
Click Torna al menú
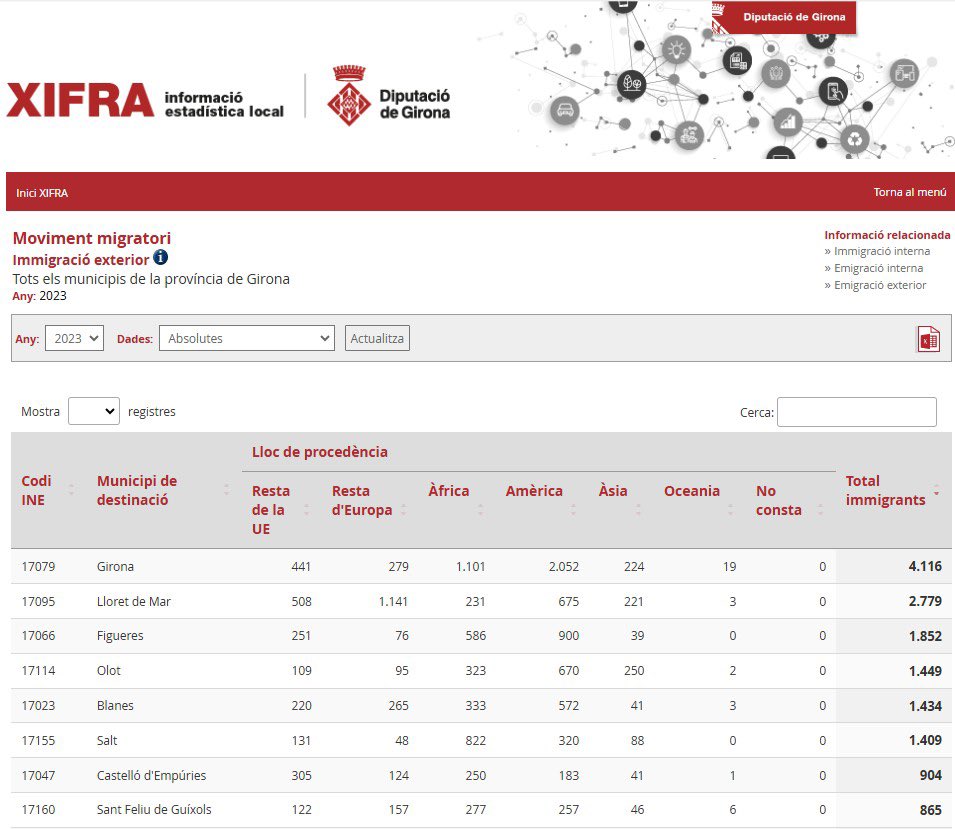click(910, 192)
